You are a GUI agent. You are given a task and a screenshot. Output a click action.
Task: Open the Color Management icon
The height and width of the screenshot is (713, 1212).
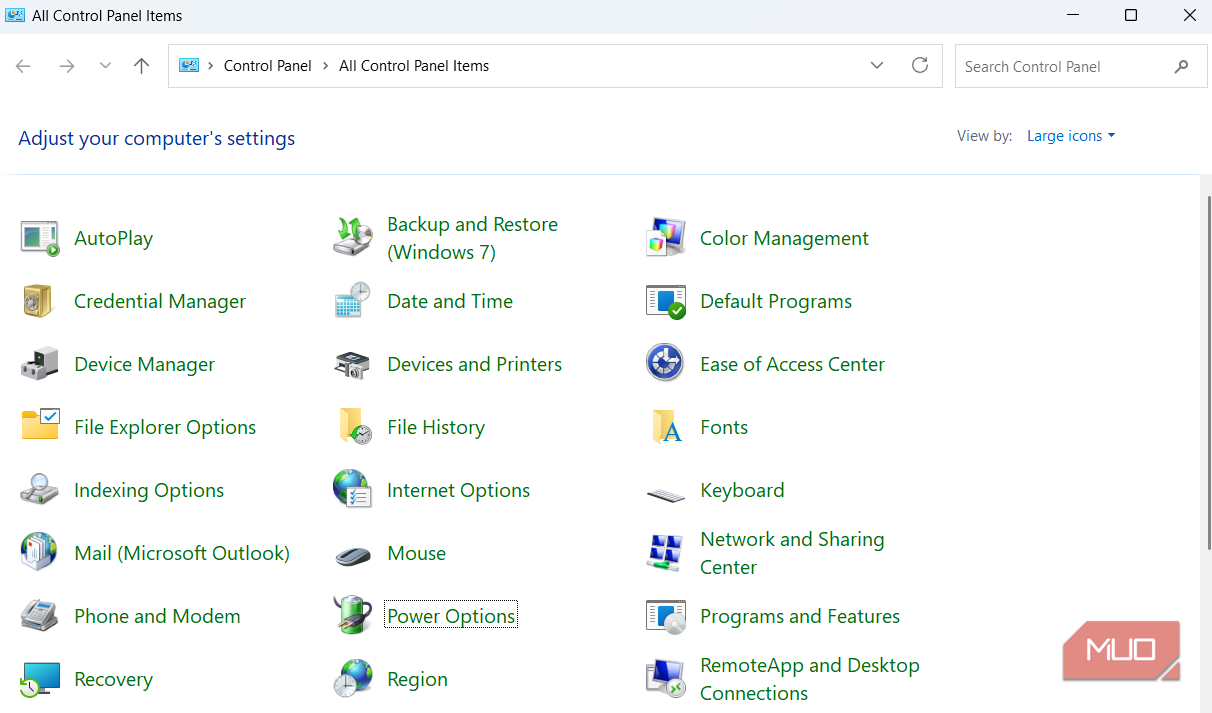(x=666, y=238)
